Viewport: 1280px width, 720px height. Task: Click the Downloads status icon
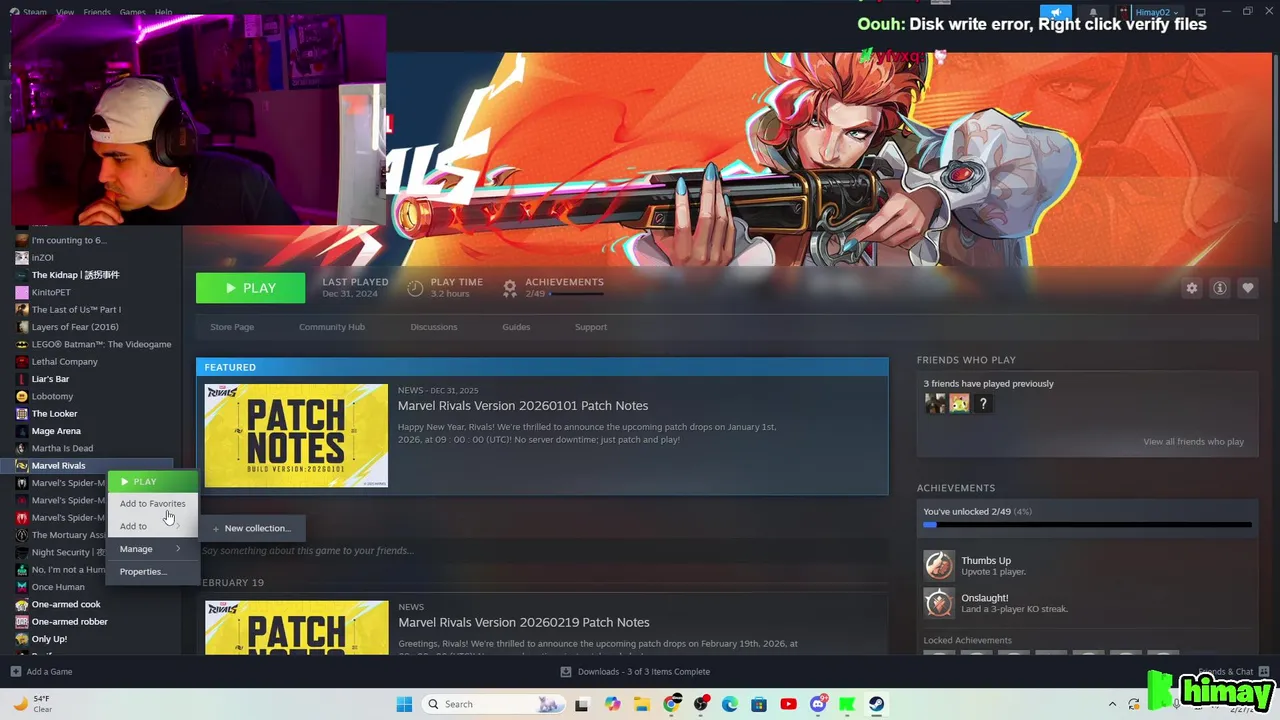(566, 672)
